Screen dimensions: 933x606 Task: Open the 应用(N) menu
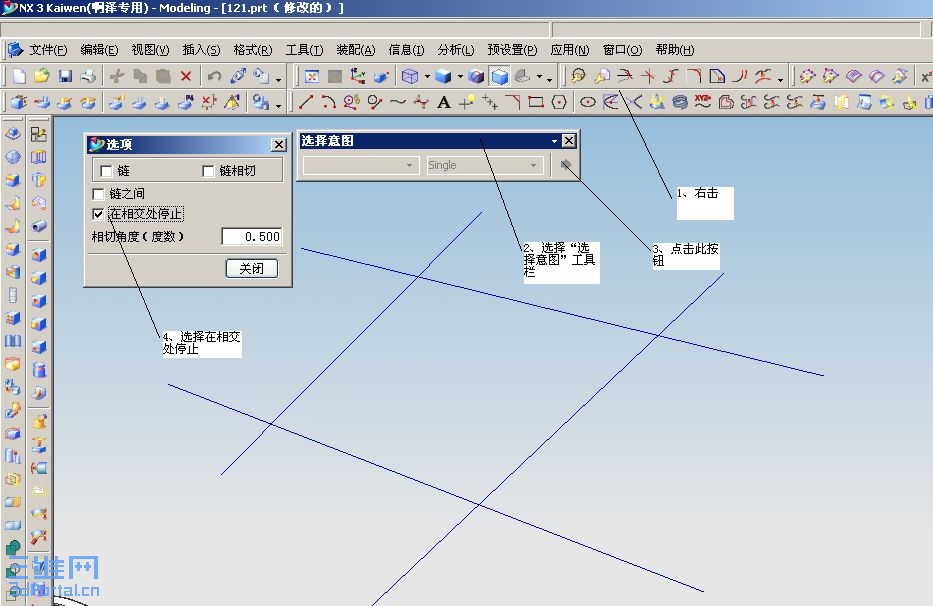(570, 50)
